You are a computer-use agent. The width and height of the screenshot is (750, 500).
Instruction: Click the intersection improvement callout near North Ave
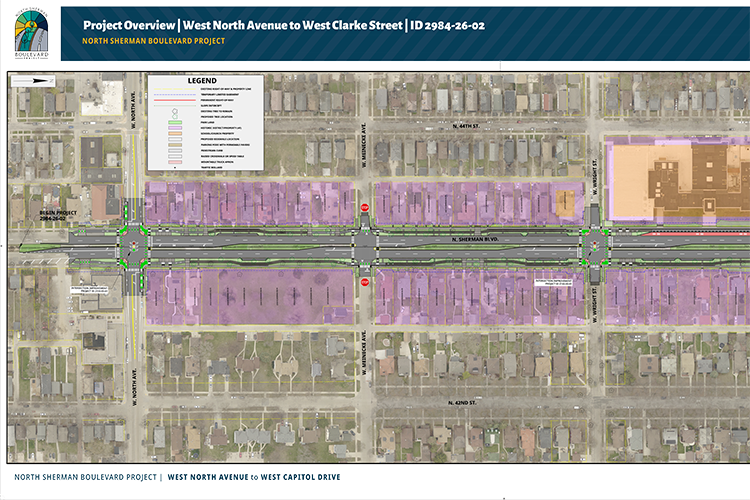point(89,289)
